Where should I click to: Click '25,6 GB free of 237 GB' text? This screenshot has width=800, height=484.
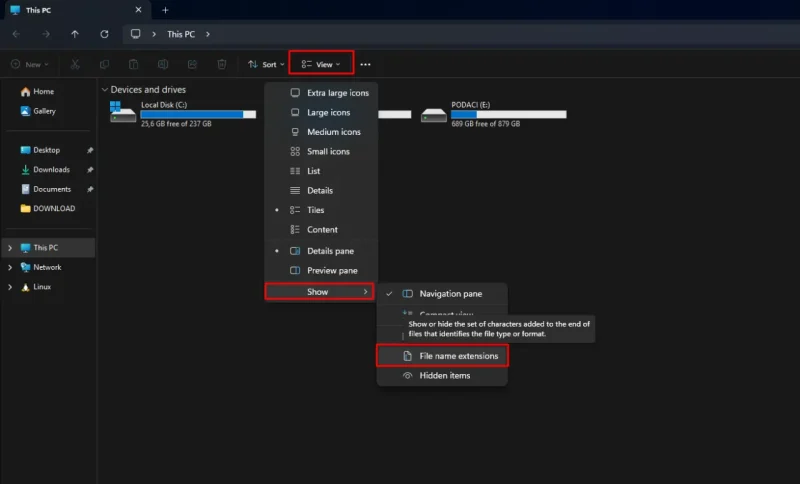[x=176, y=124]
